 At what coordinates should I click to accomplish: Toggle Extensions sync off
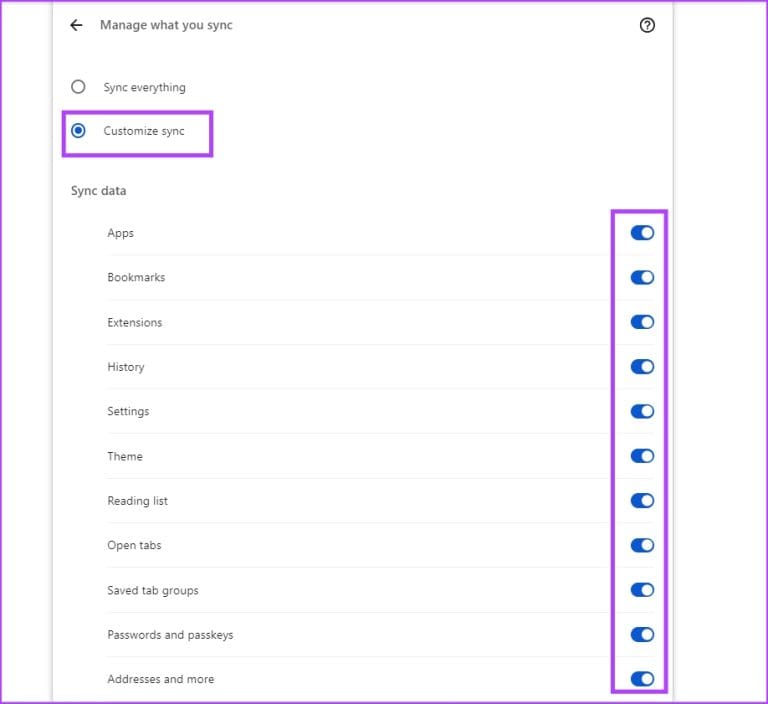click(x=642, y=322)
